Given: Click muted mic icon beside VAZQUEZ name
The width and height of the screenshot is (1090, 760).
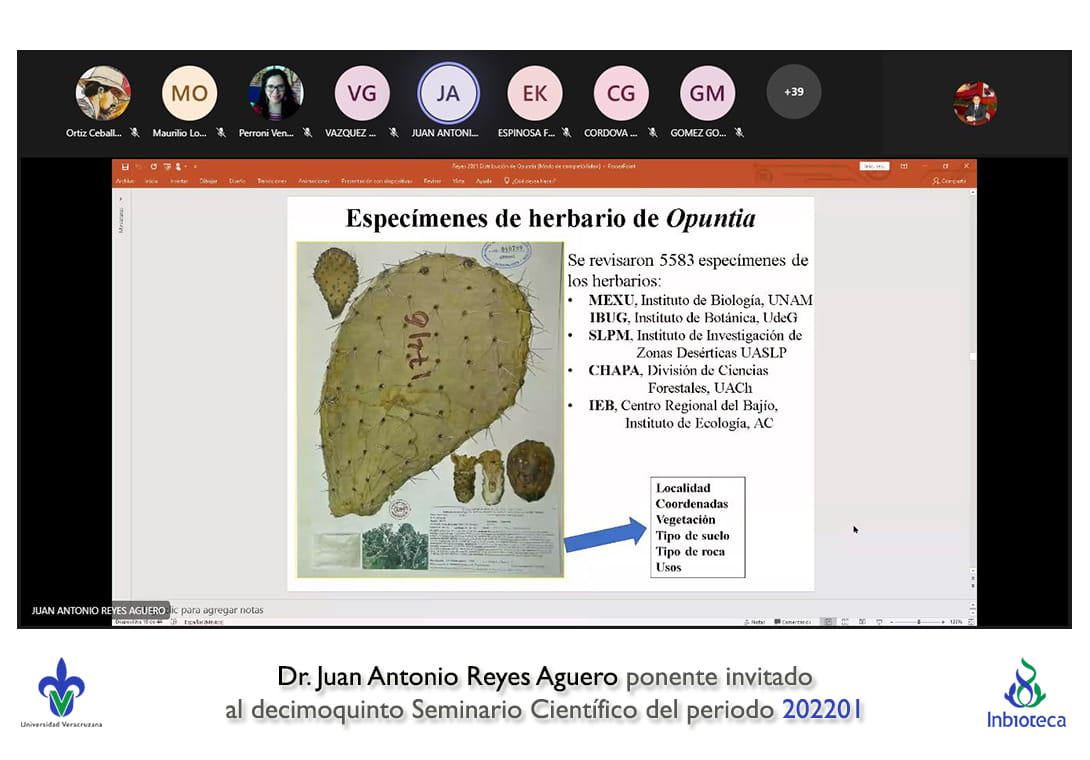Looking at the screenshot, I should (x=394, y=133).
